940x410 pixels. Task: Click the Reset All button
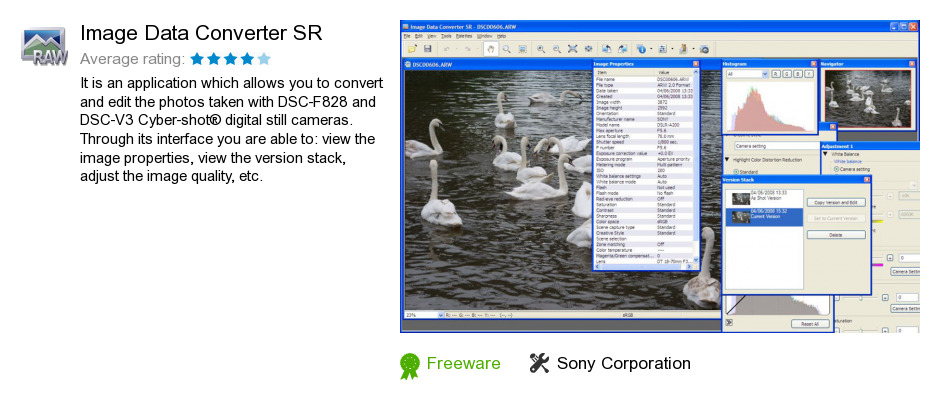(810, 324)
